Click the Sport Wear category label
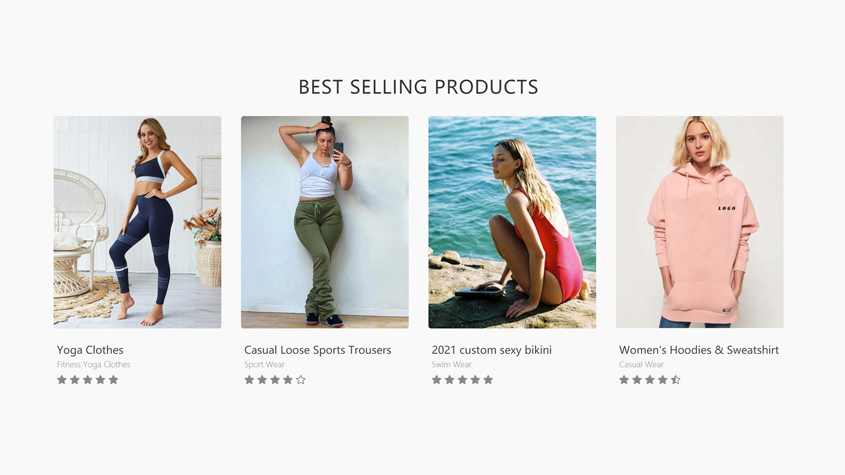The width and height of the screenshot is (845, 475). 265,365
